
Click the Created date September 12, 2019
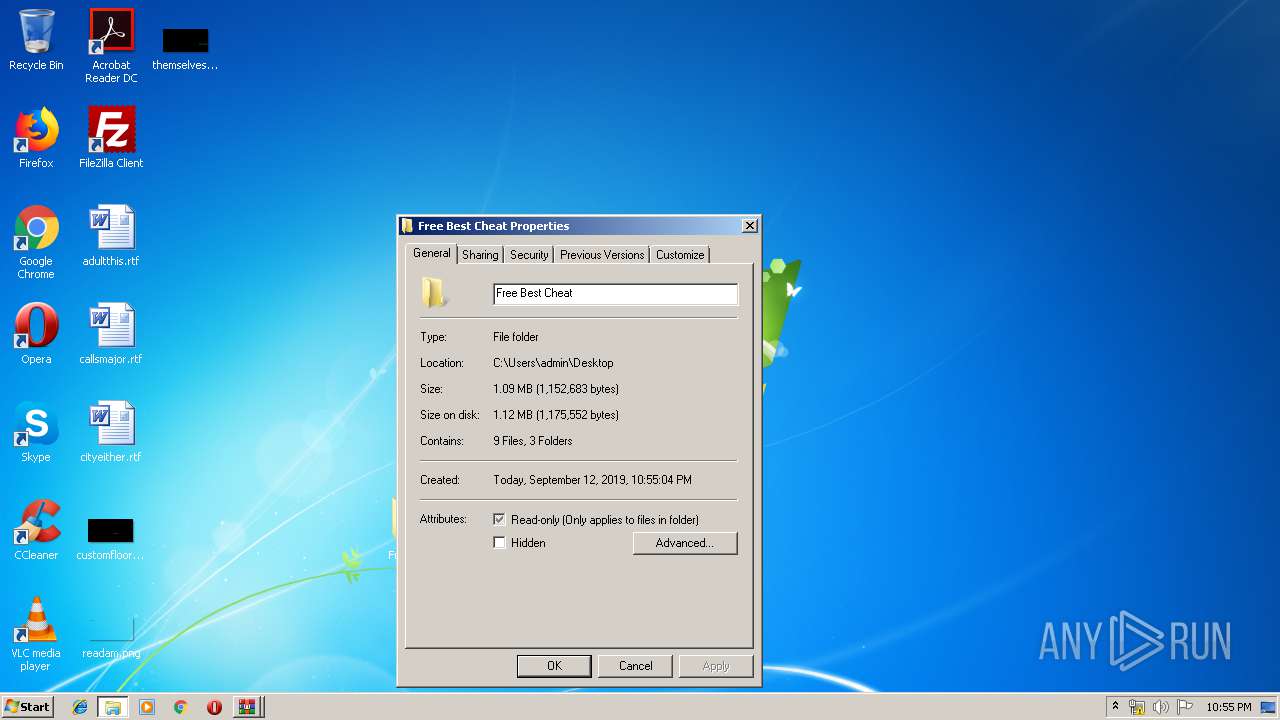coord(592,480)
